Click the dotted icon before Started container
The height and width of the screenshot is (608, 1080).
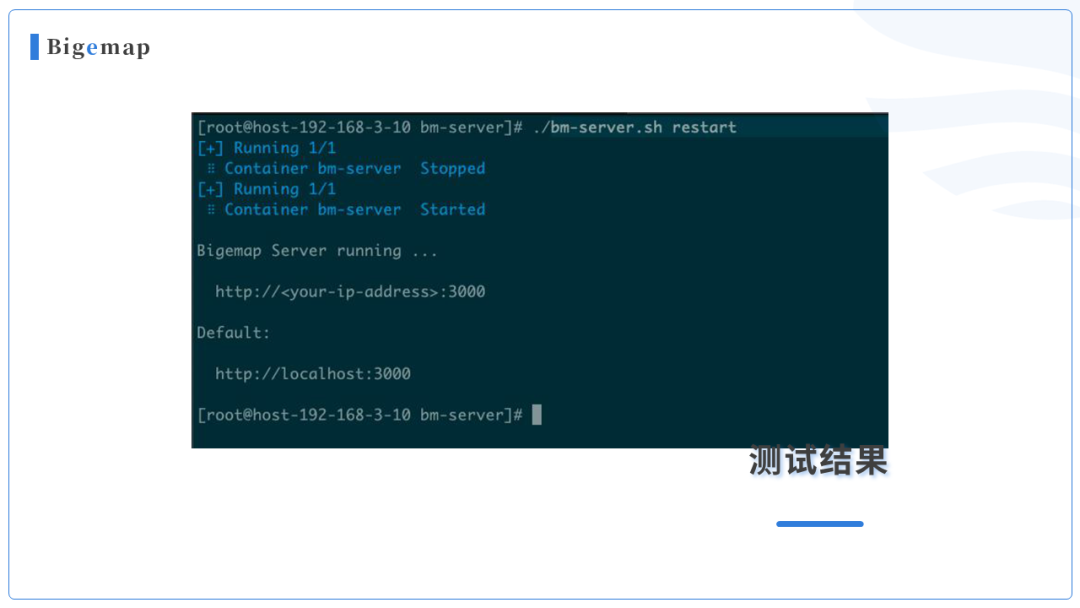pyautogui.click(x=211, y=209)
